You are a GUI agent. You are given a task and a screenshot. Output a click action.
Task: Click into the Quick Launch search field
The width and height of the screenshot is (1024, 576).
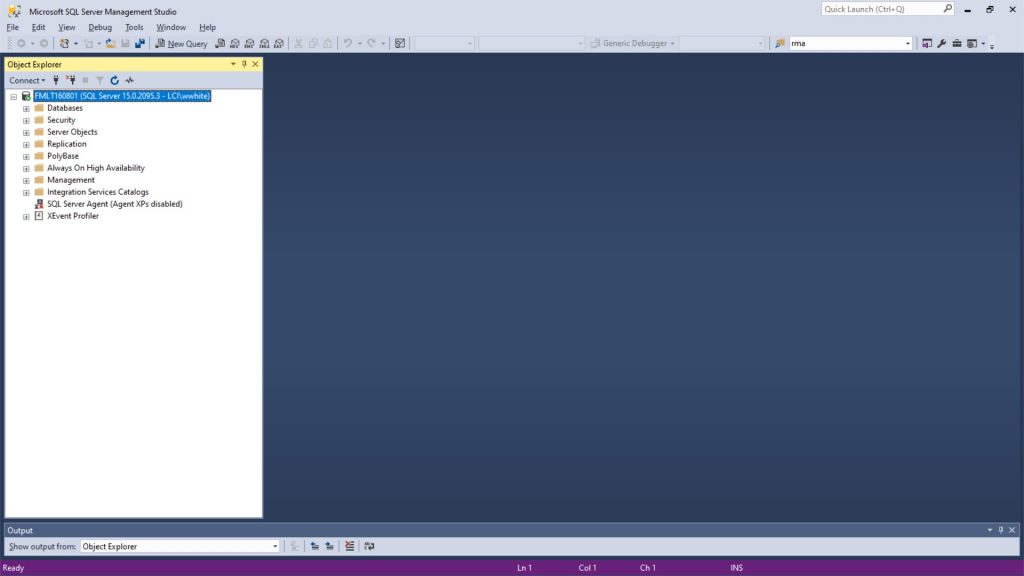pyautogui.click(x=880, y=9)
